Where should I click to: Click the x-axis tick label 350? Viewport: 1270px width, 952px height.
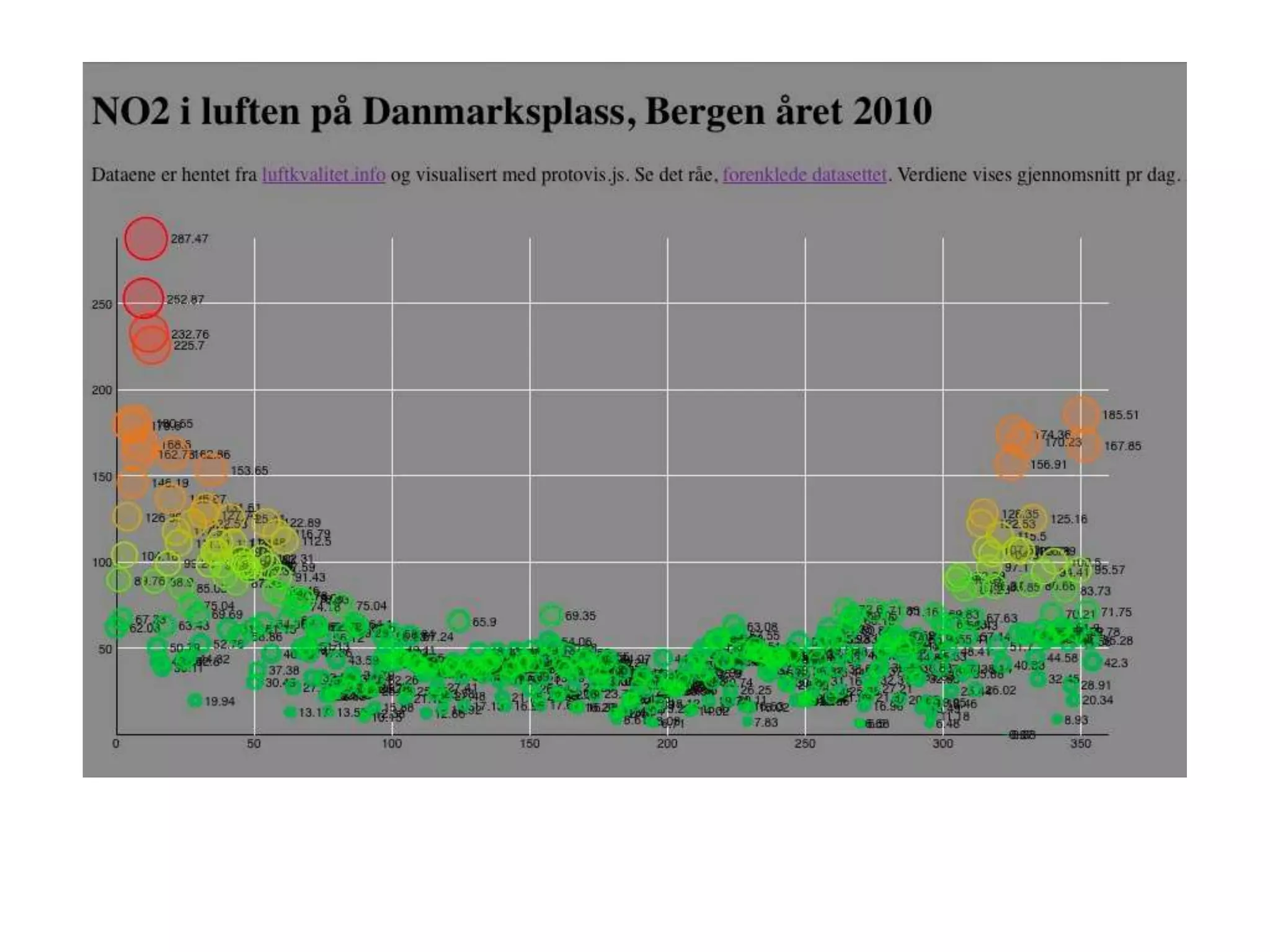point(1080,744)
